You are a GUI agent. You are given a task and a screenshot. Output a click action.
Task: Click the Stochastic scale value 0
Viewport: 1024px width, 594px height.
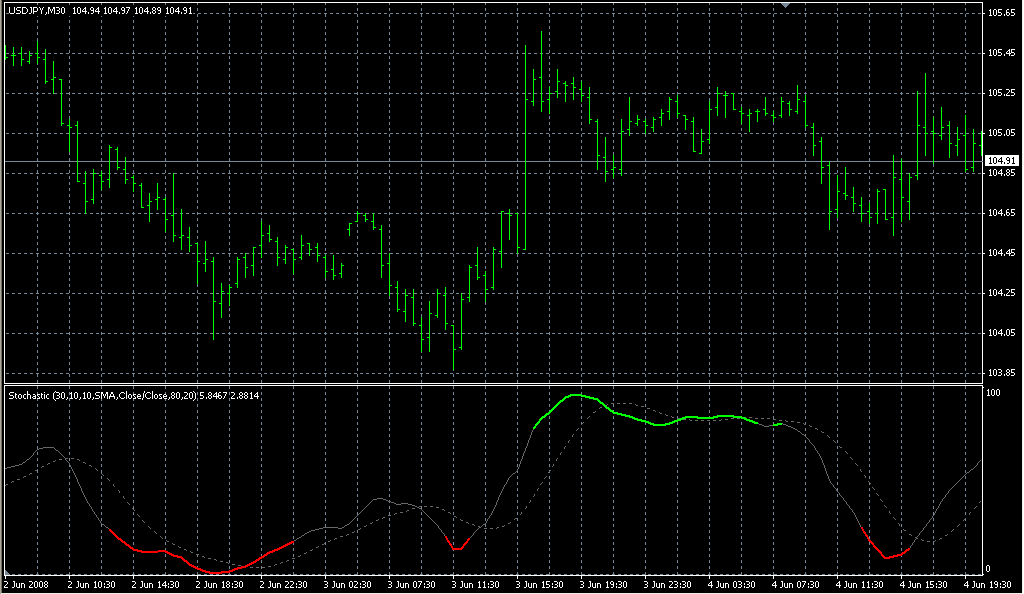[x=990, y=570]
